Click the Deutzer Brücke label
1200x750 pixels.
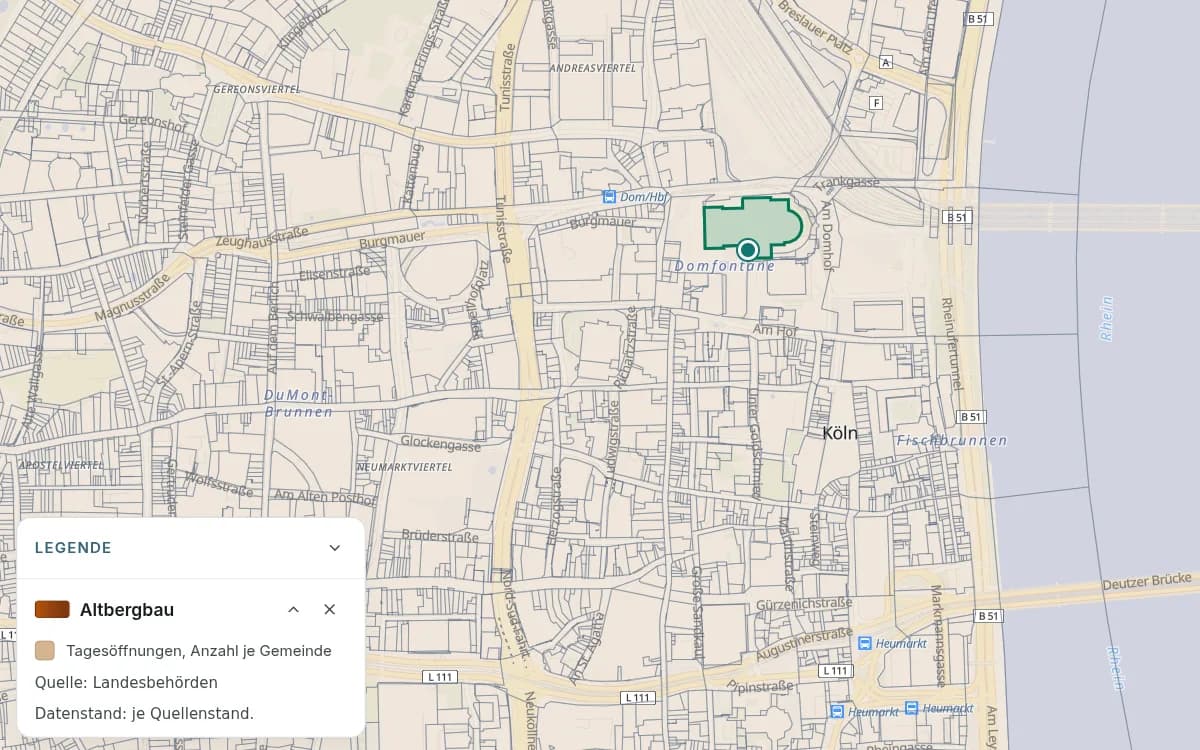(1147, 582)
